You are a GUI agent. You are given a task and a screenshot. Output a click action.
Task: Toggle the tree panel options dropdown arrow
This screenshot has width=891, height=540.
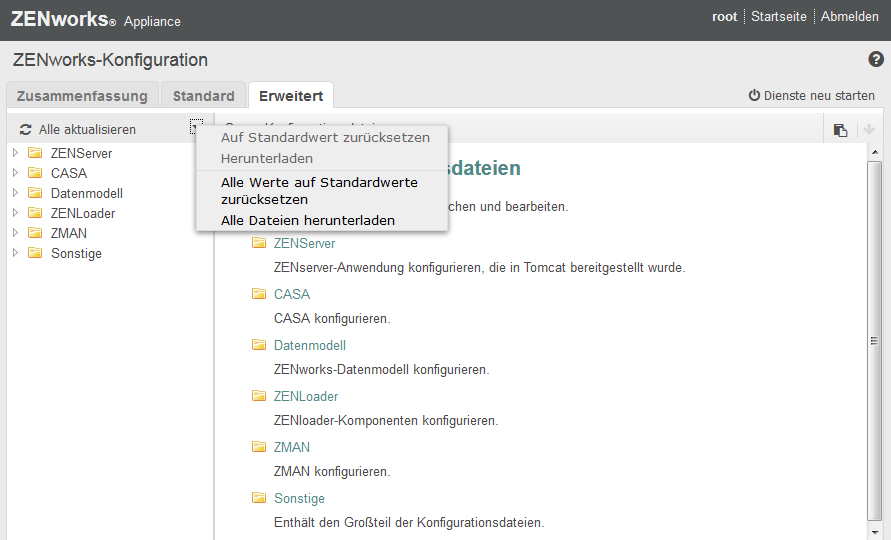[194, 128]
